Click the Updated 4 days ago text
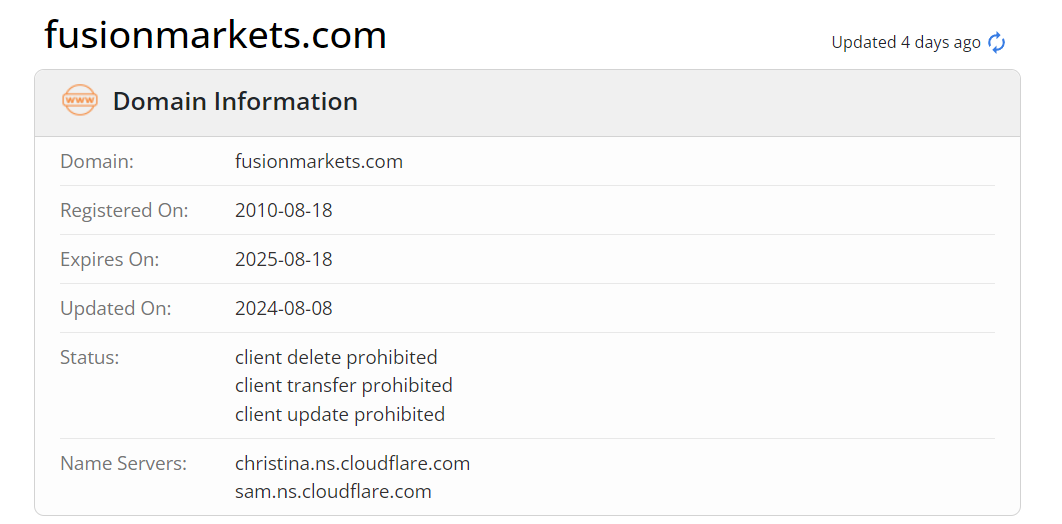This screenshot has height=524, width=1062. pyautogui.click(x=905, y=42)
